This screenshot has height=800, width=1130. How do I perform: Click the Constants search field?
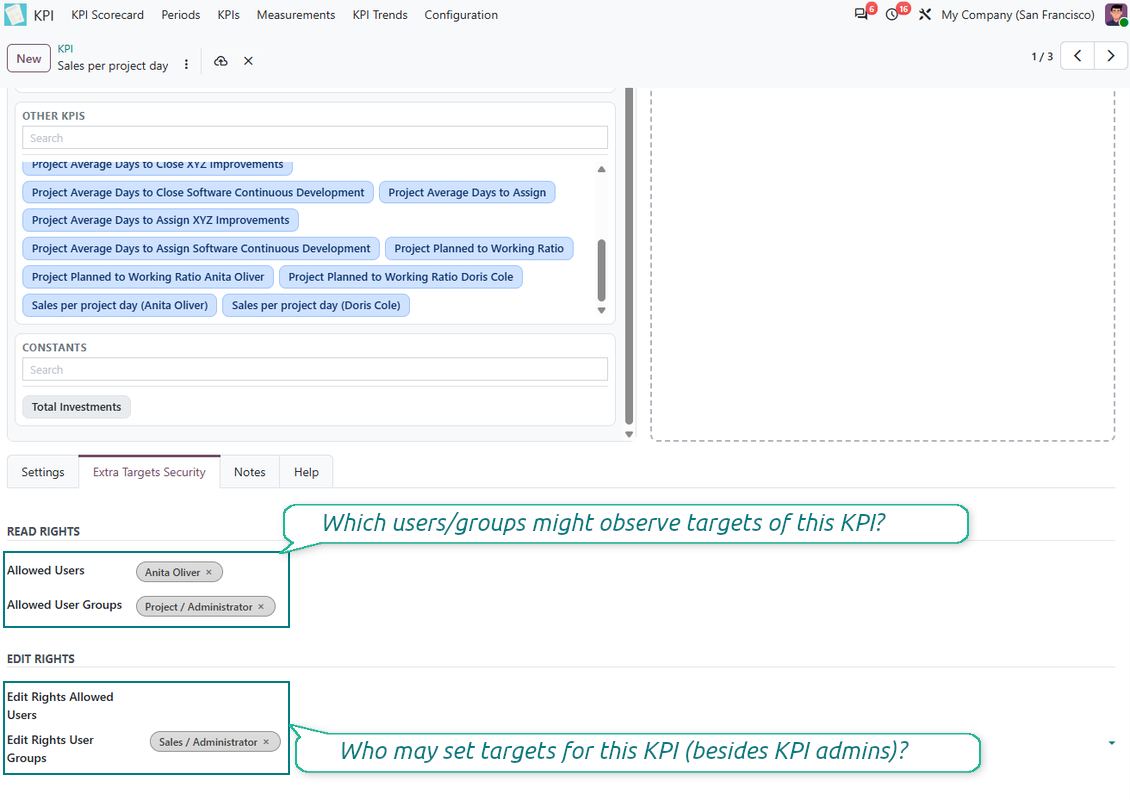[x=315, y=369]
